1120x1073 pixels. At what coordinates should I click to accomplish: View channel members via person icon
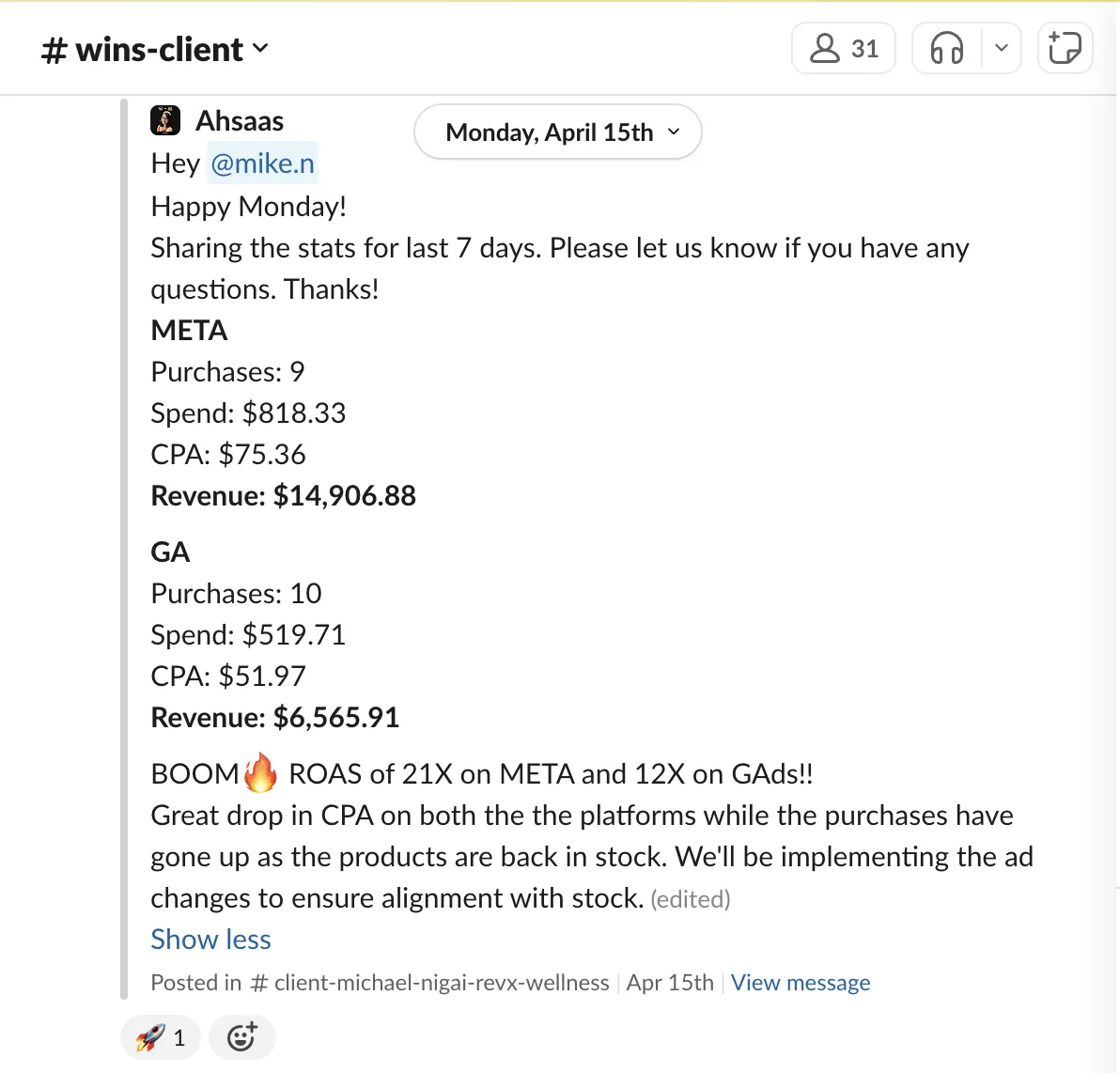click(825, 49)
